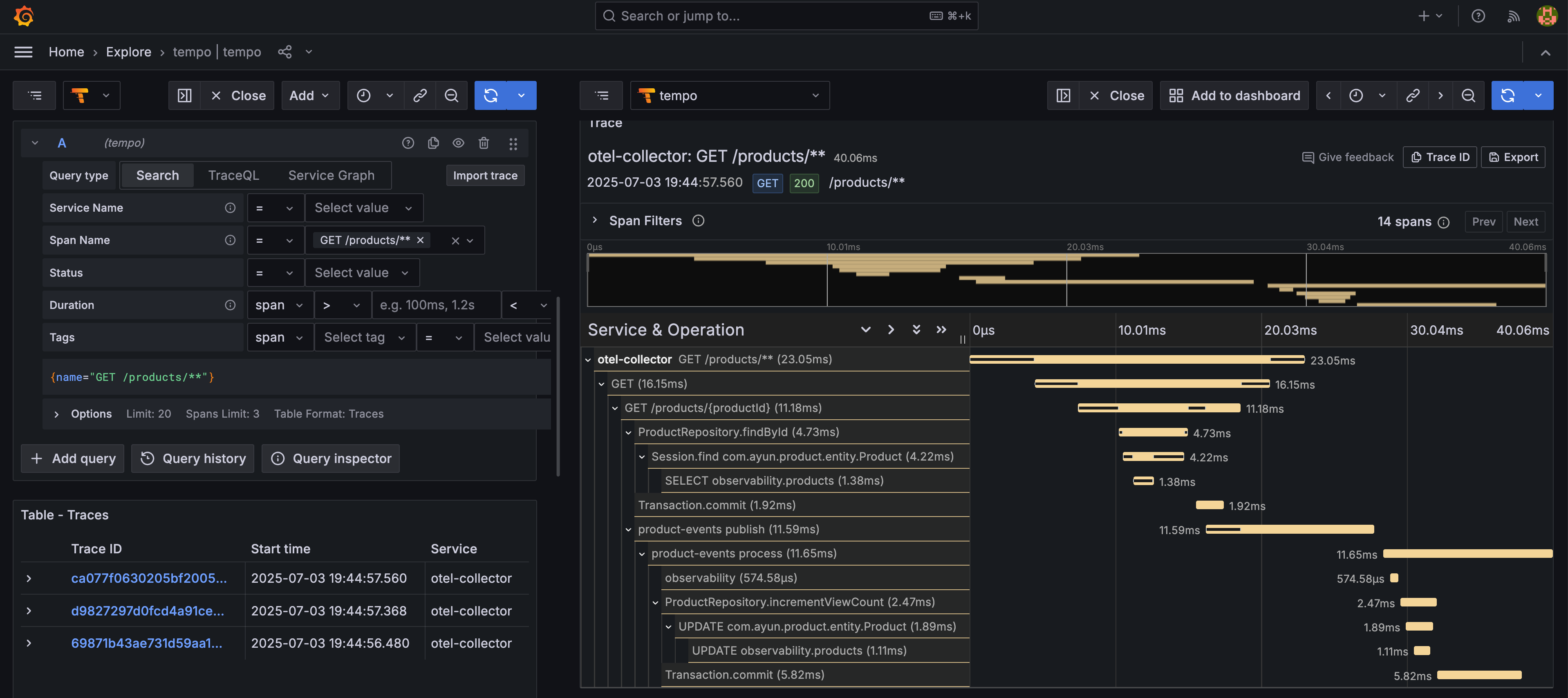Open left pane refresh interval dropdown arrow
The image size is (1568, 698).
[521, 96]
